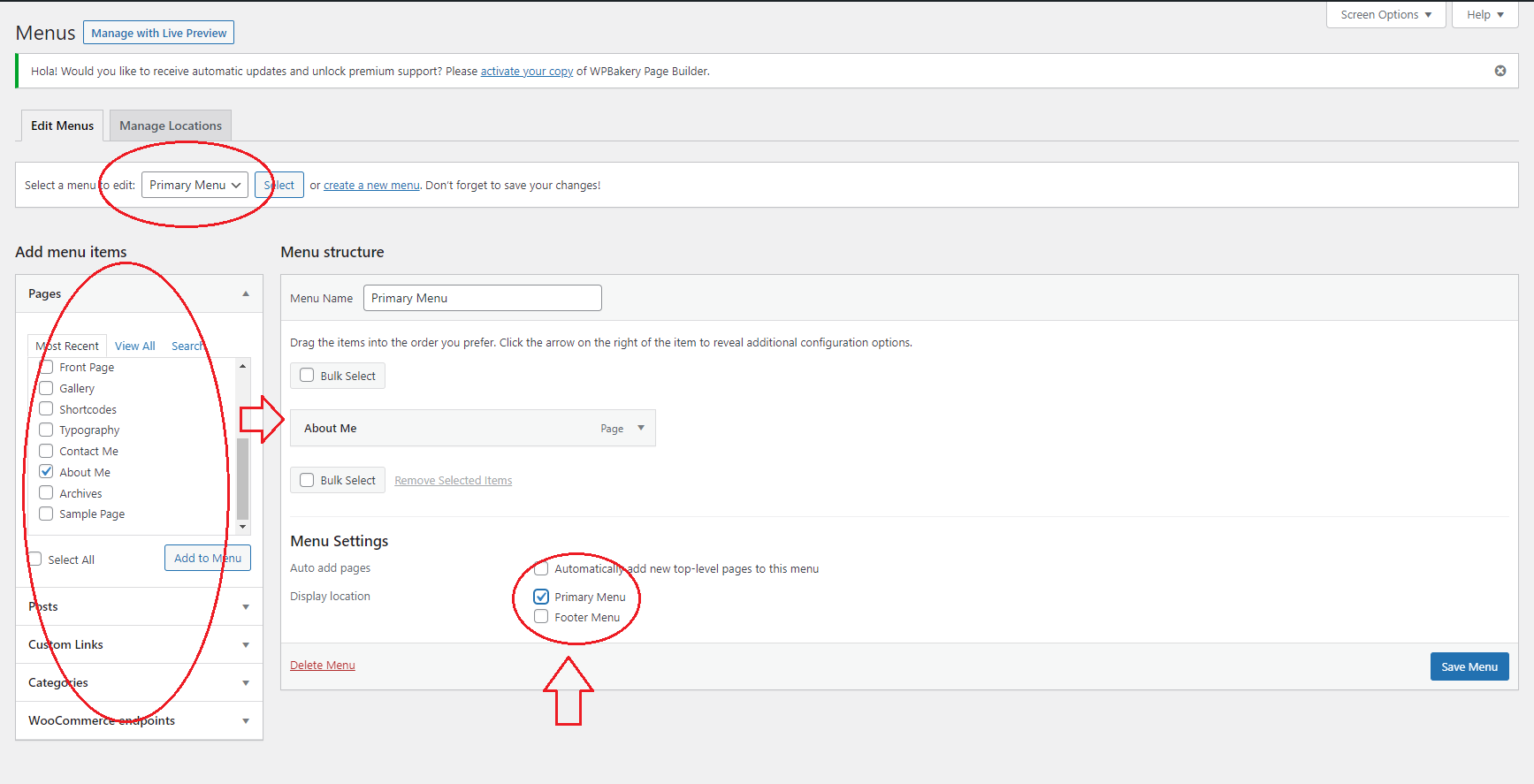Click into the Menu Name field

pyautogui.click(x=482, y=298)
